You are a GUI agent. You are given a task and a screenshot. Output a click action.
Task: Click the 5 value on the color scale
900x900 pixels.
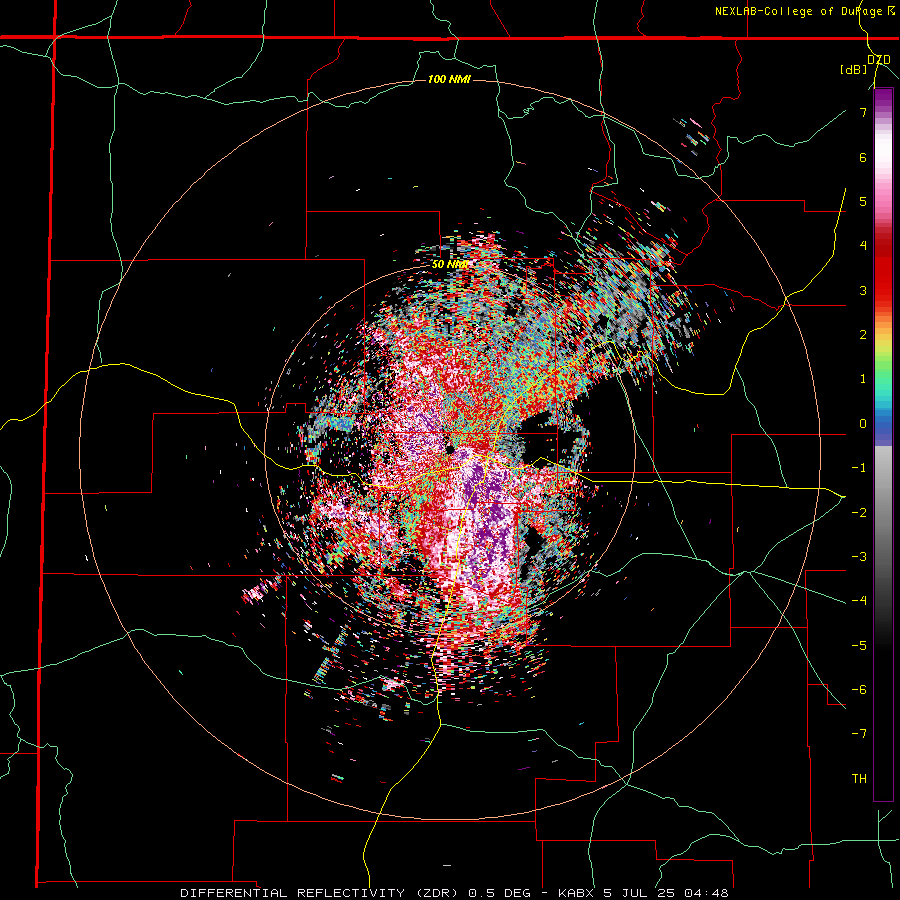(x=863, y=201)
